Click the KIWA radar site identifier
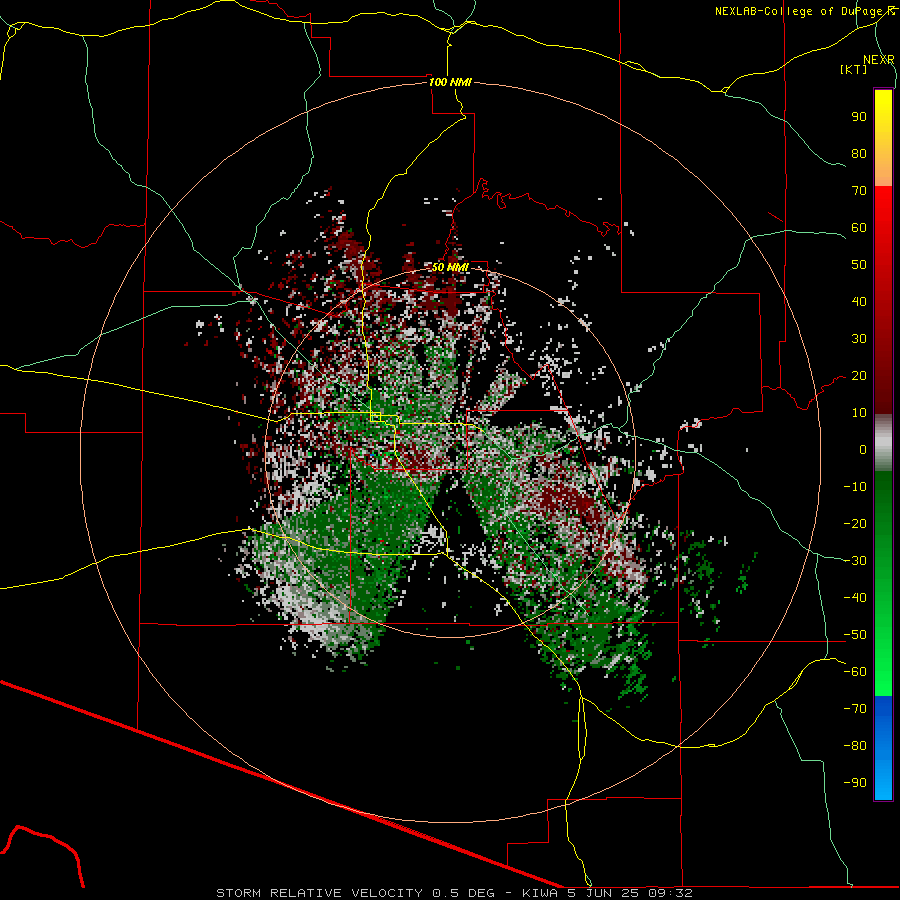This screenshot has height=900, width=900. (540, 893)
